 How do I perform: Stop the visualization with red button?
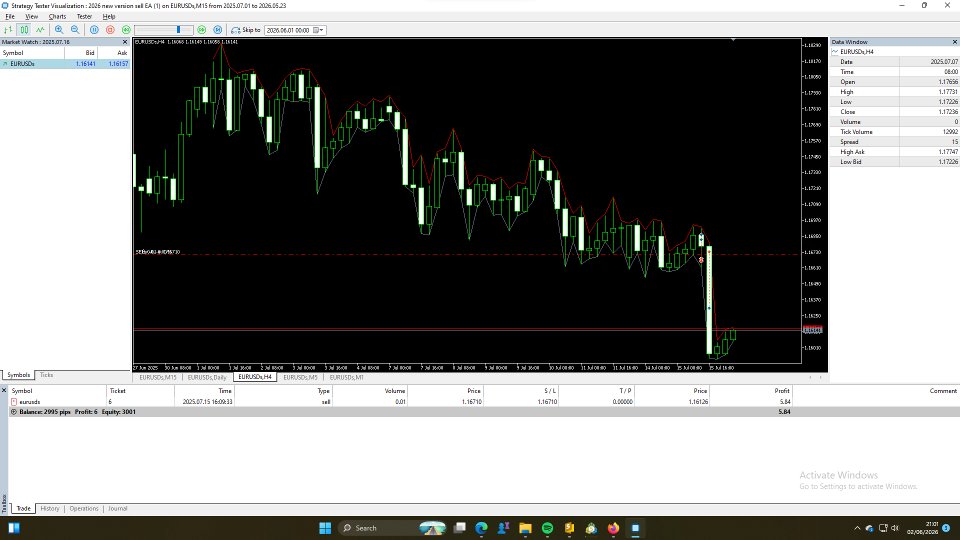click(x=110, y=29)
